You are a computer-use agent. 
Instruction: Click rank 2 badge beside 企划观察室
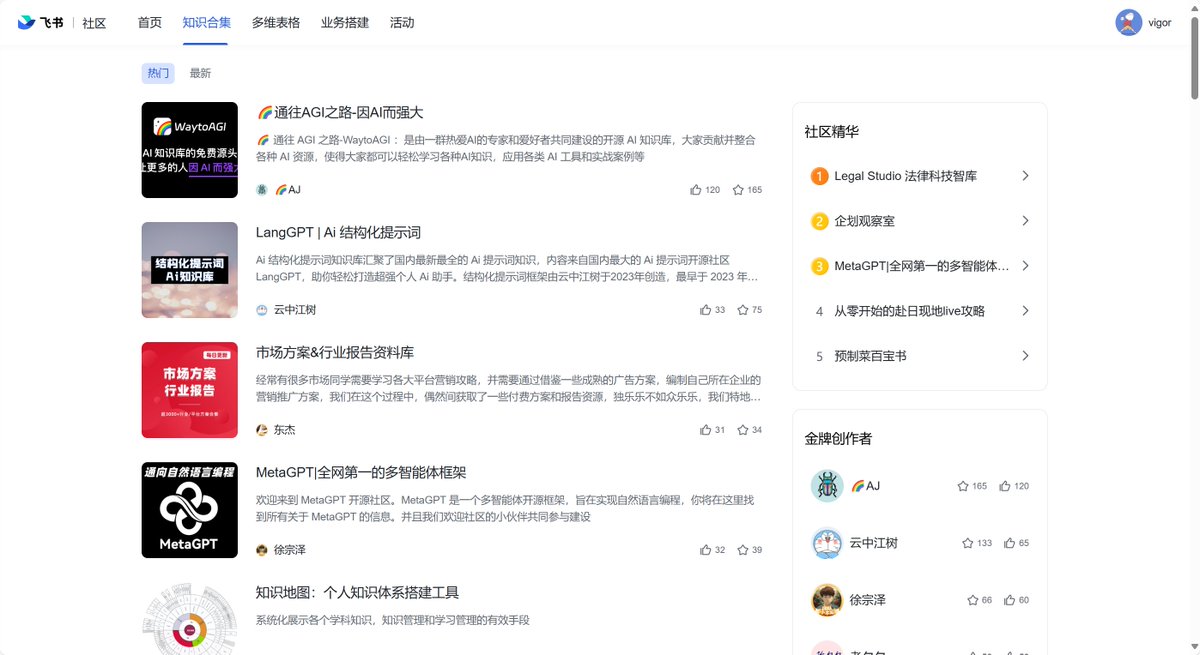coord(819,221)
